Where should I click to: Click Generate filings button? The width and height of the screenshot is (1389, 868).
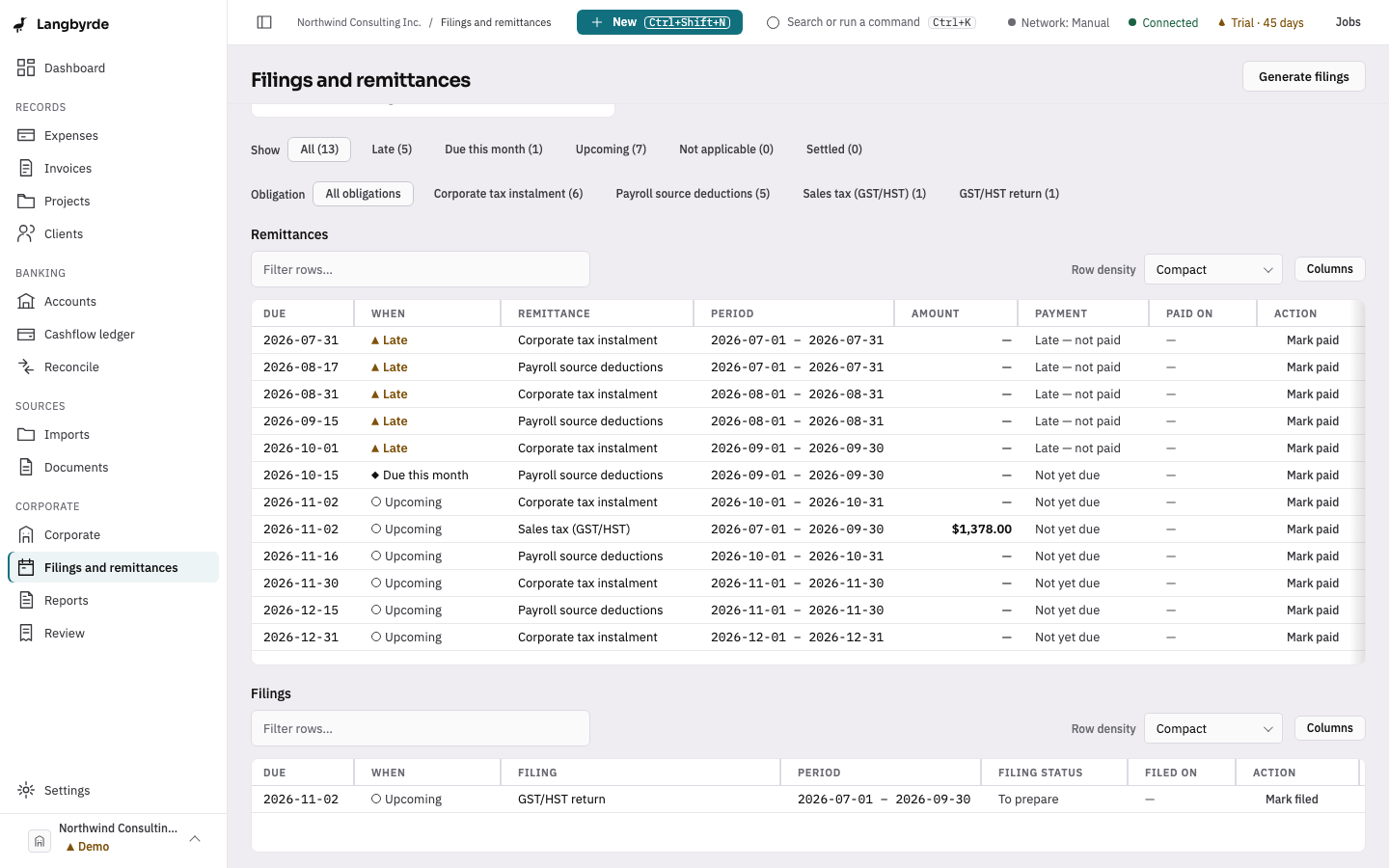click(1303, 76)
